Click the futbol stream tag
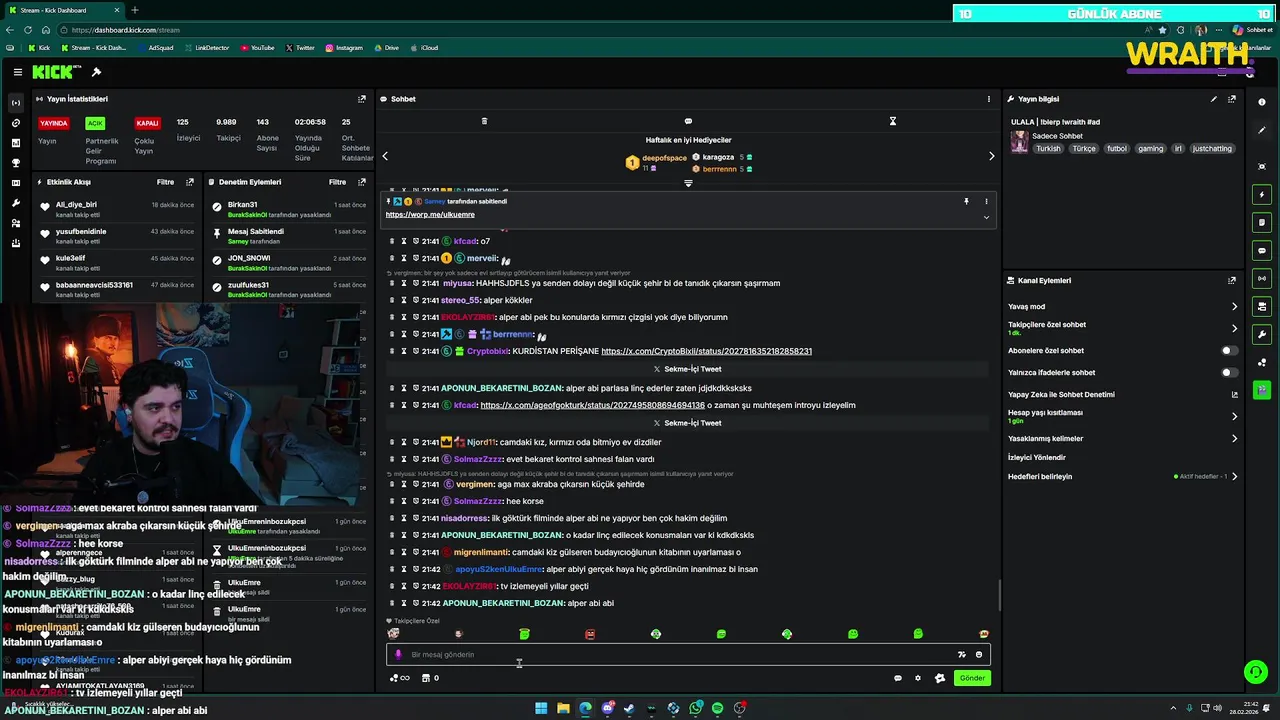Image resolution: width=1280 pixels, height=720 pixels. point(1117,149)
